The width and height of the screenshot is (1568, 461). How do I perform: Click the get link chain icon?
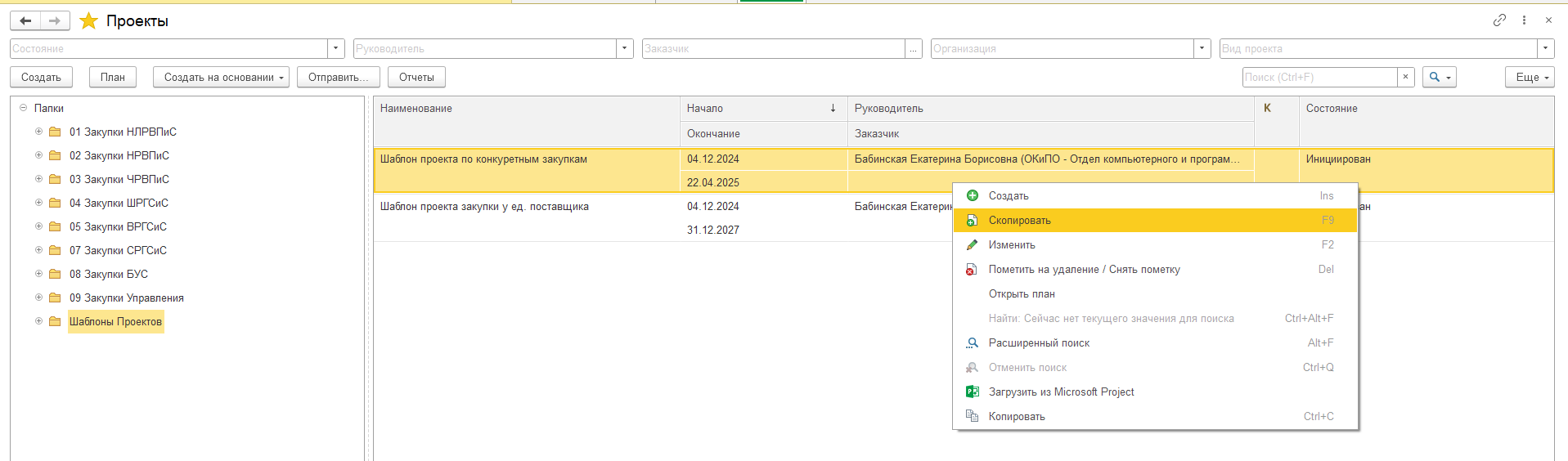point(1499,20)
